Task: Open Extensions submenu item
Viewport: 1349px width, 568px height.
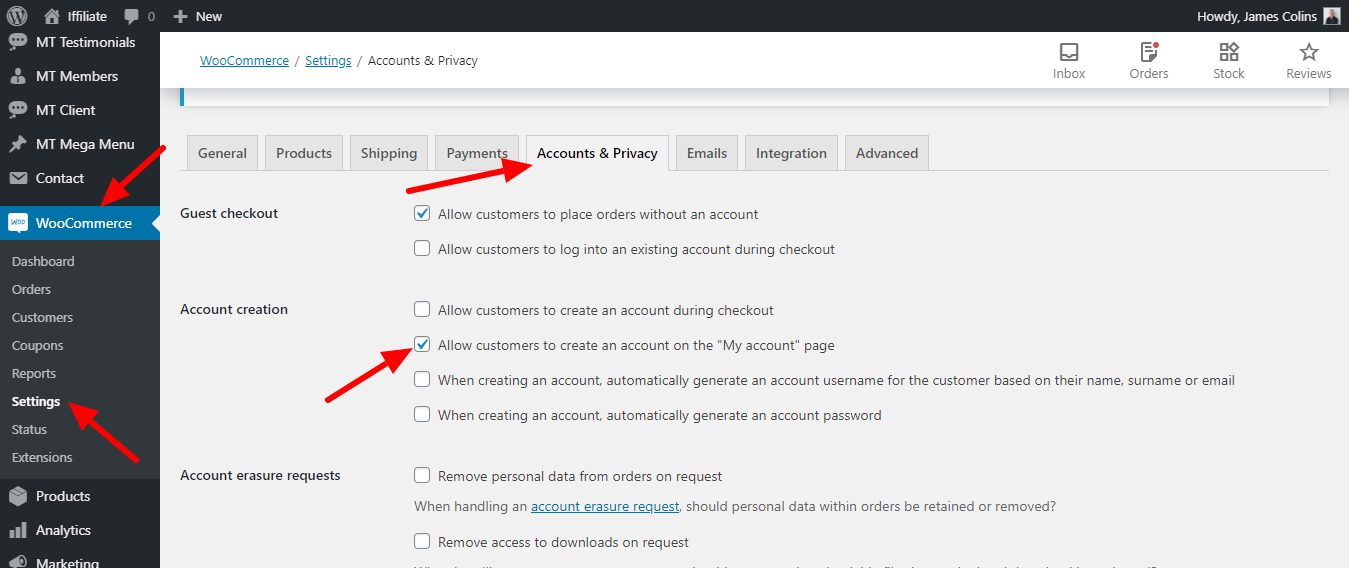Action: (42, 457)
